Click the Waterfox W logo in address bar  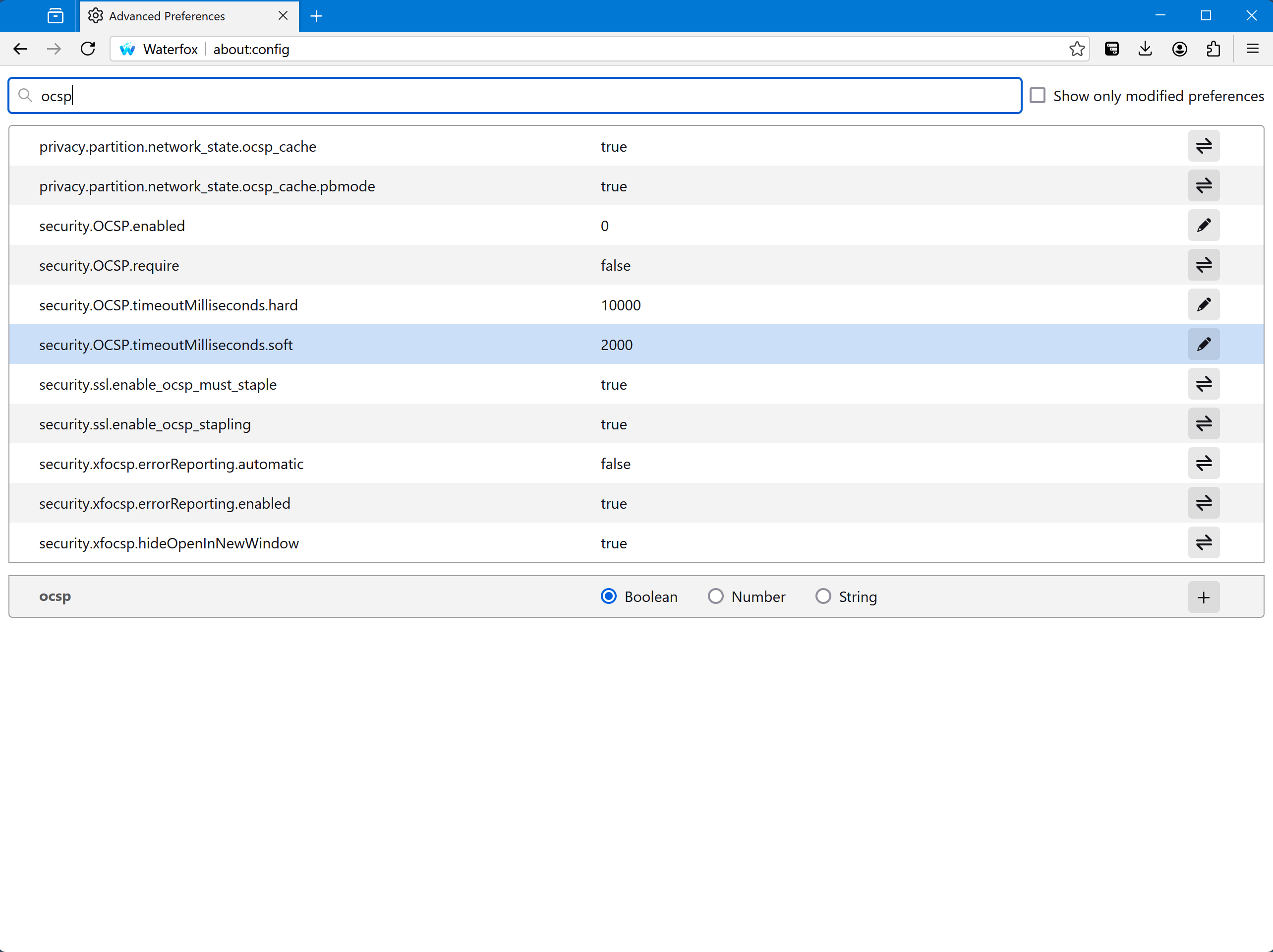[126, 49]
